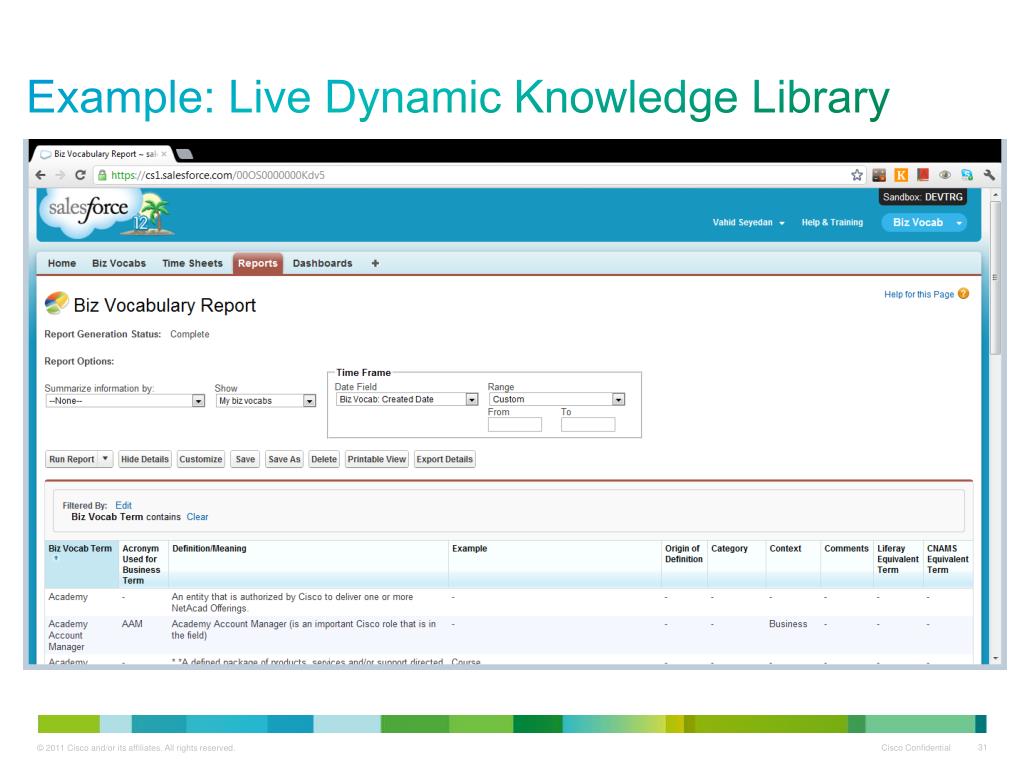The image size is (1024, 768).
Task: Click the Academy Account Manager row term
Action: pos(68,635)
